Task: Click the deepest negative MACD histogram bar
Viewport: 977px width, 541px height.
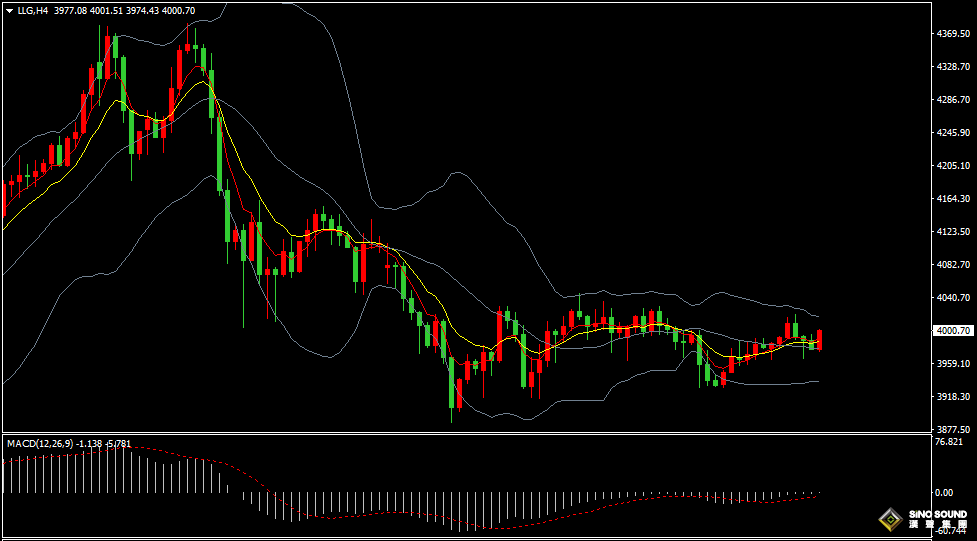Action: coord(485,510)
